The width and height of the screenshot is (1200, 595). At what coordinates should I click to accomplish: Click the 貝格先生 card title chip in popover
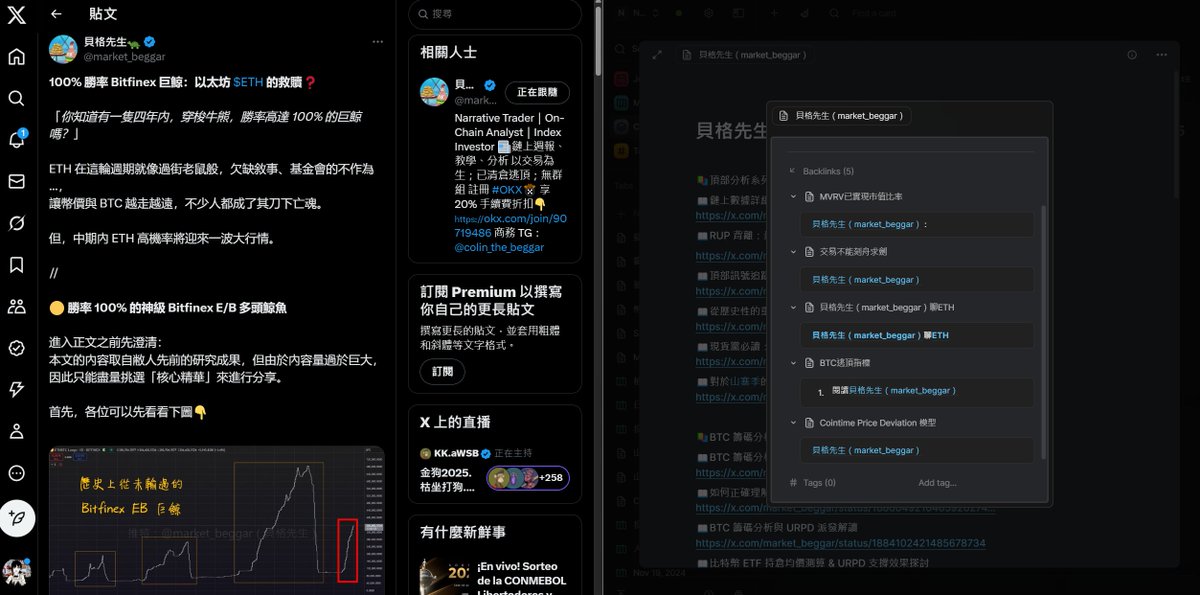pos(842,116)
